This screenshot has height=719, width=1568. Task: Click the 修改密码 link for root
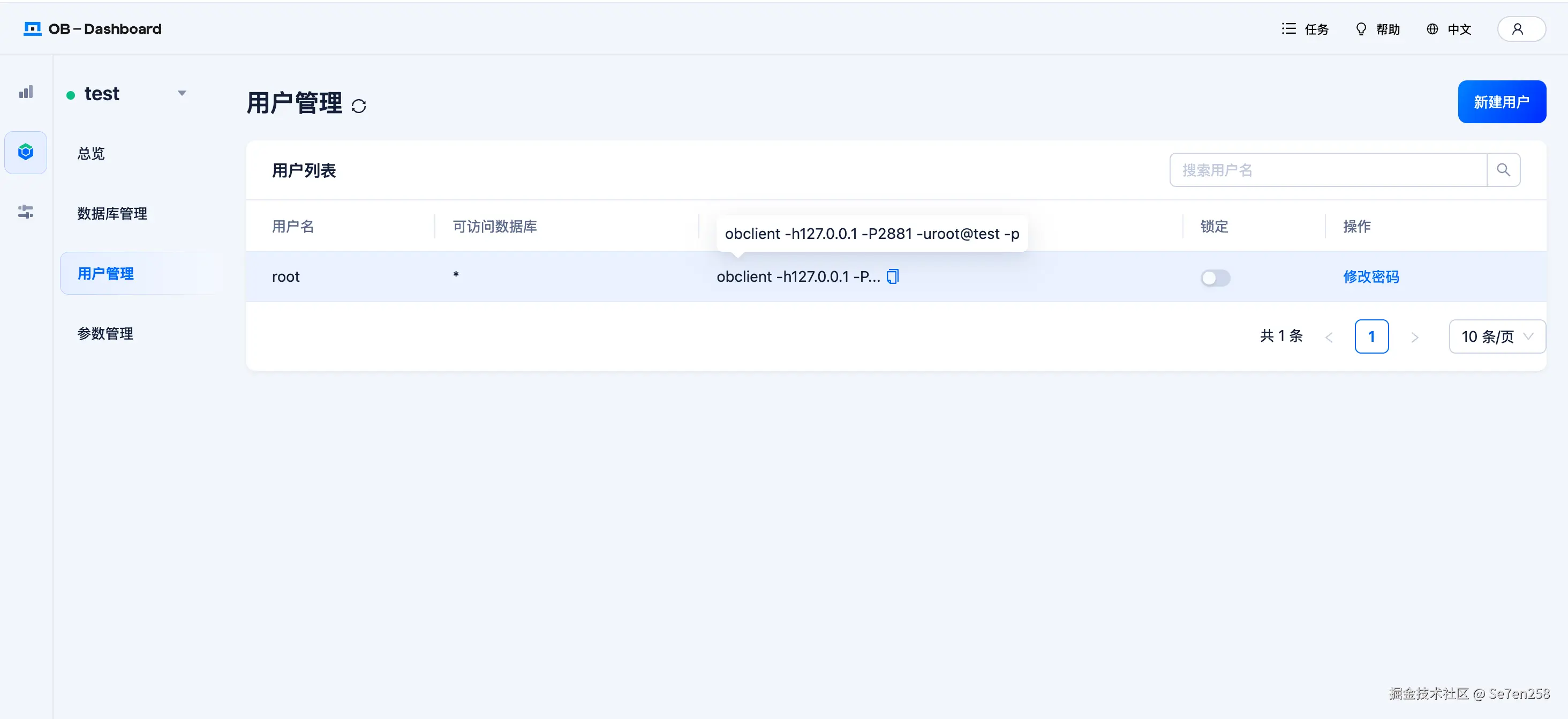(1371, 277)
